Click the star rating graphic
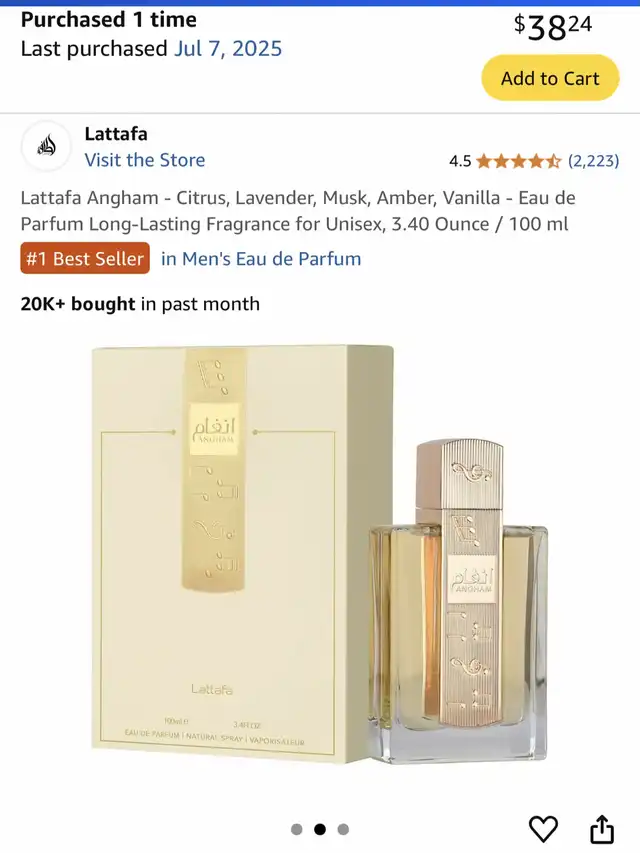Viewport: 640px width, 853px height. [519, 161]
